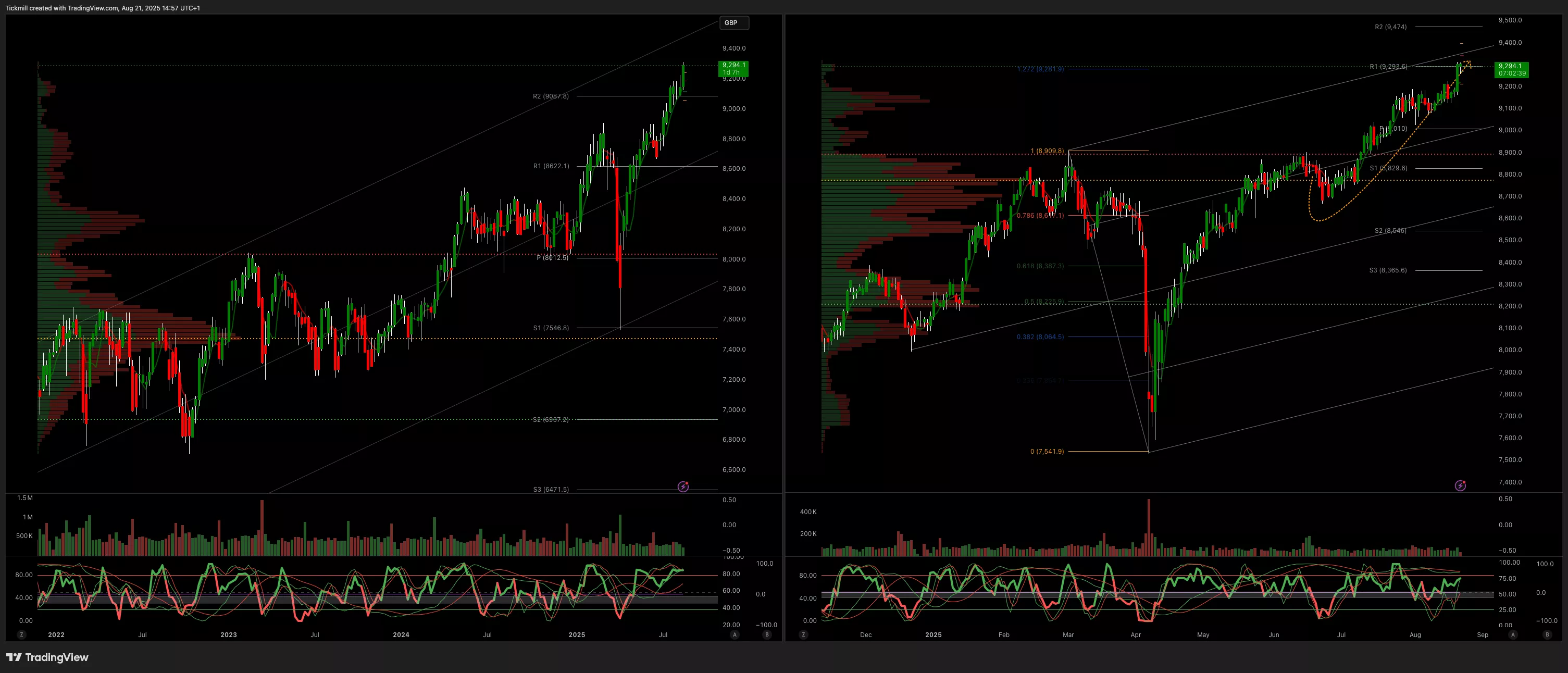This screenshot has height=673, width=1568.
Task: Click the 2023 marker on left time axis
Action: pyautogui.click(x=228, y=634)
